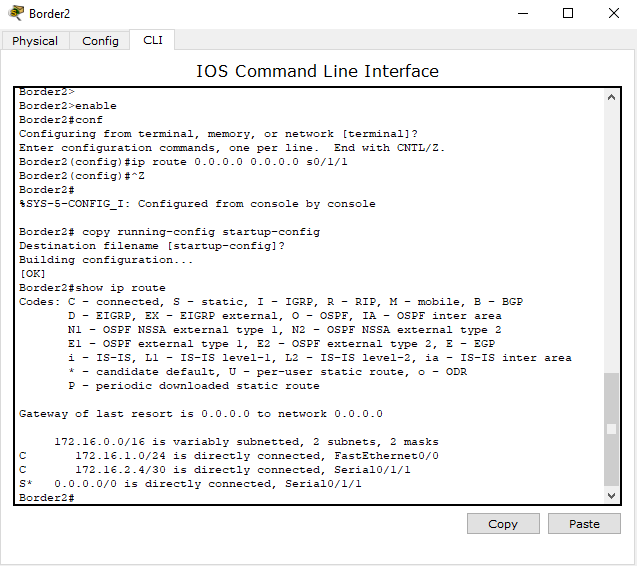Click the Gateway of last resort line

tap(200, 414)
